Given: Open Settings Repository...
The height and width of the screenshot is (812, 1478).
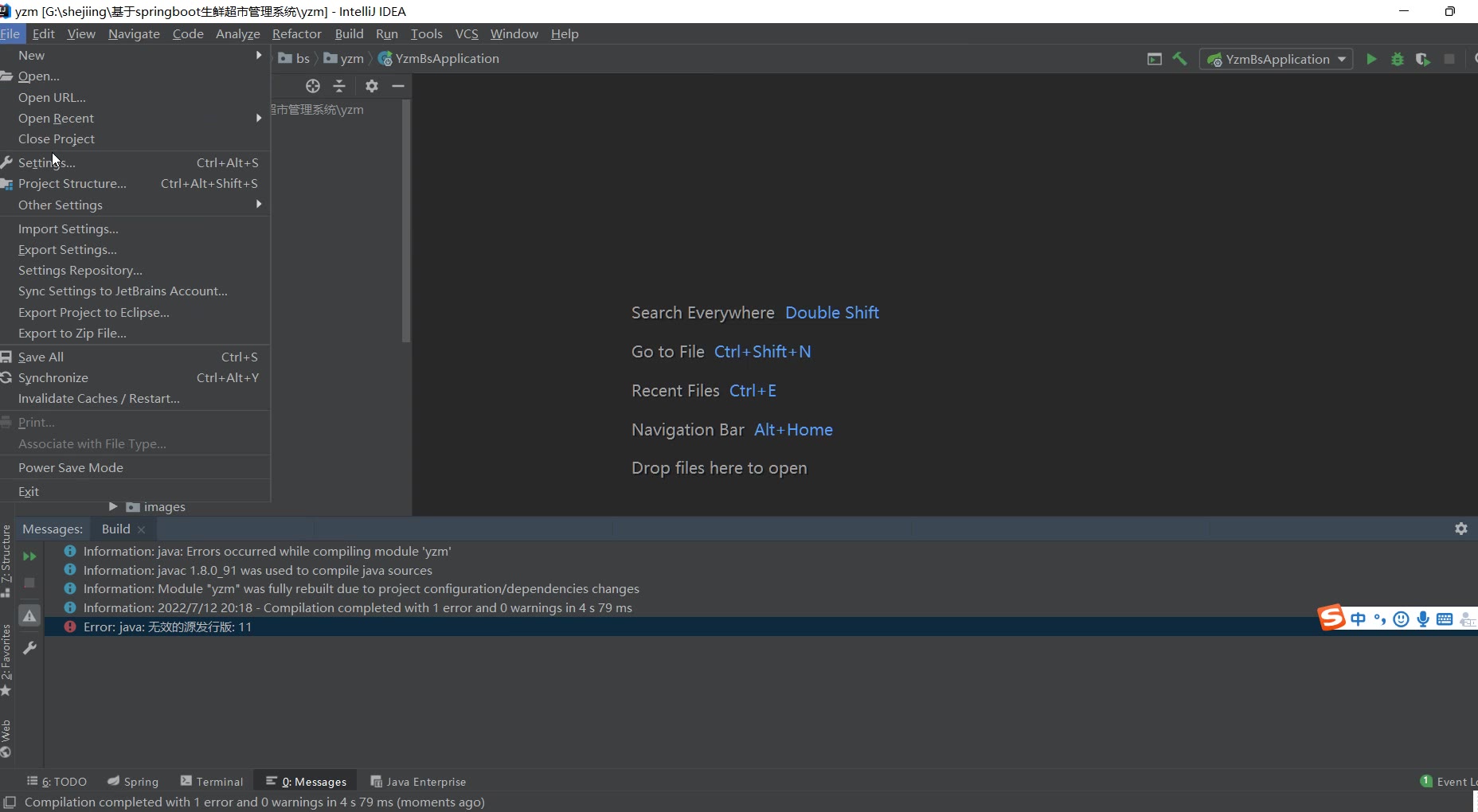Looking at the screenshot, I should [135, 270].
